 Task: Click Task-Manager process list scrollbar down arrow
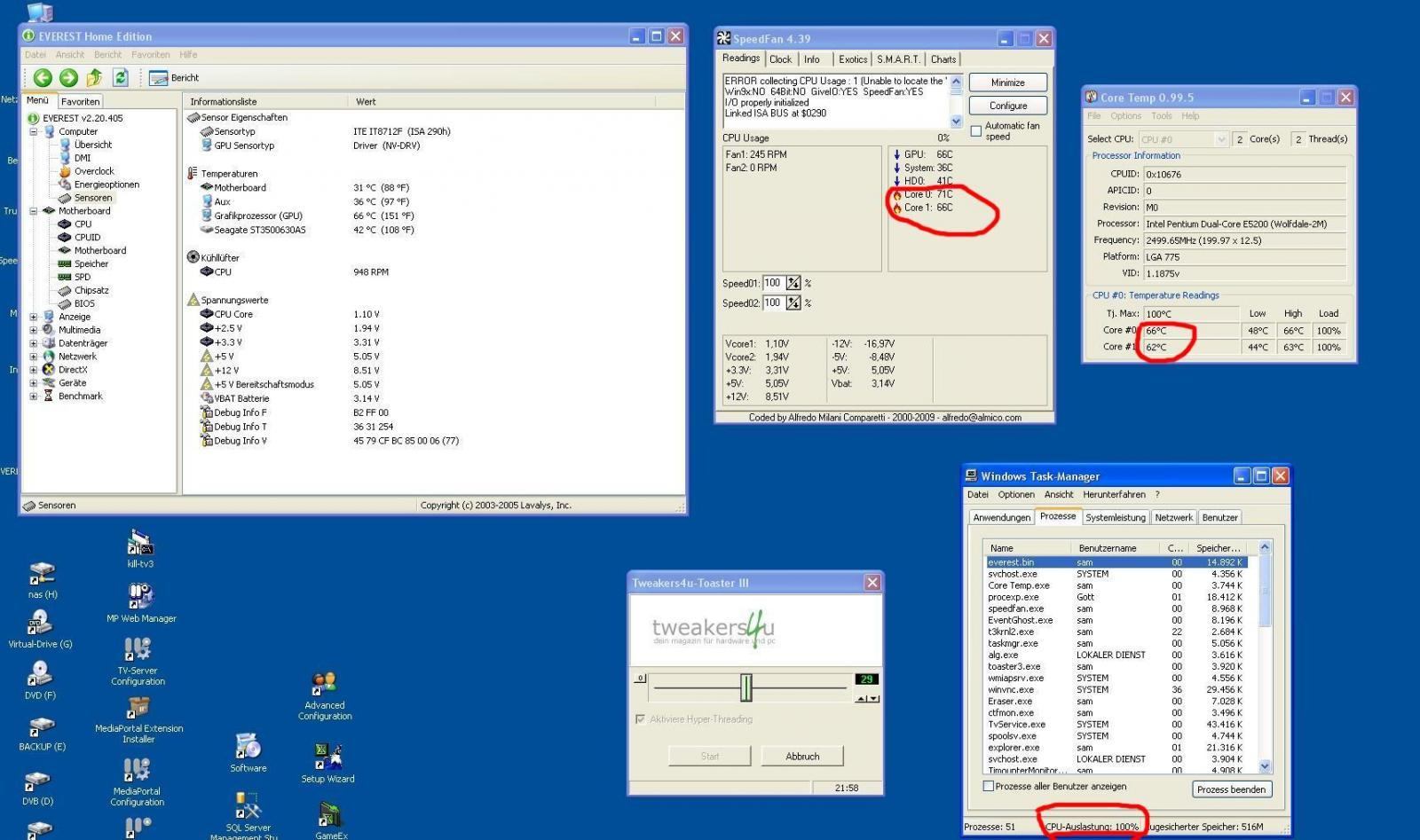1265,767
